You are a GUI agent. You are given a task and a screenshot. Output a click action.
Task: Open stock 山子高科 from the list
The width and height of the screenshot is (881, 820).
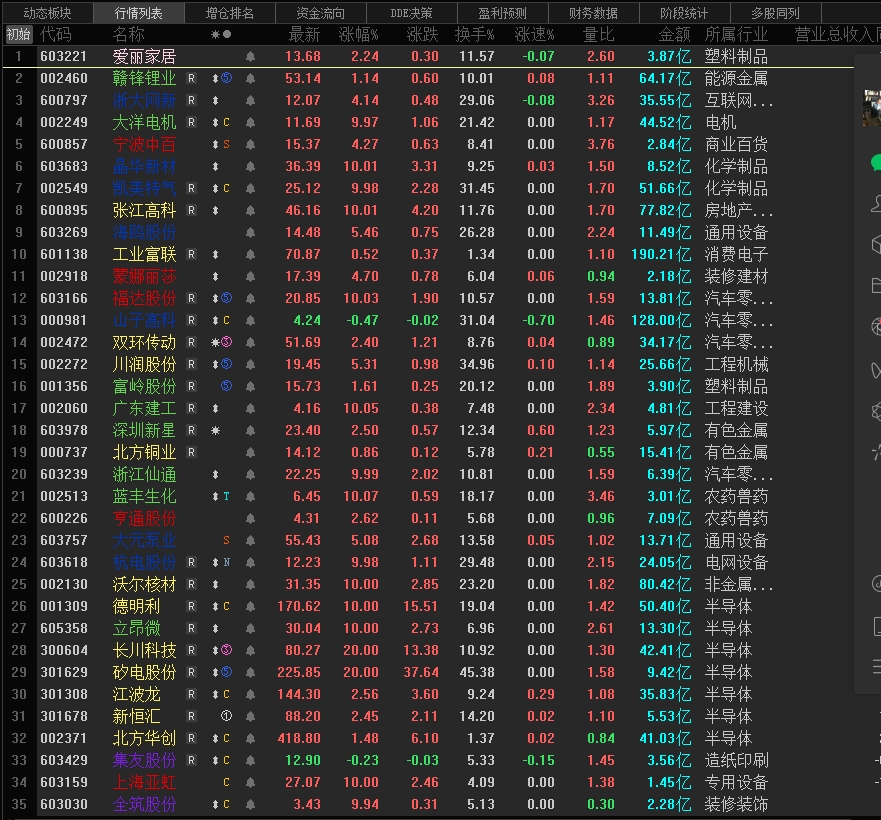(144, 320)
